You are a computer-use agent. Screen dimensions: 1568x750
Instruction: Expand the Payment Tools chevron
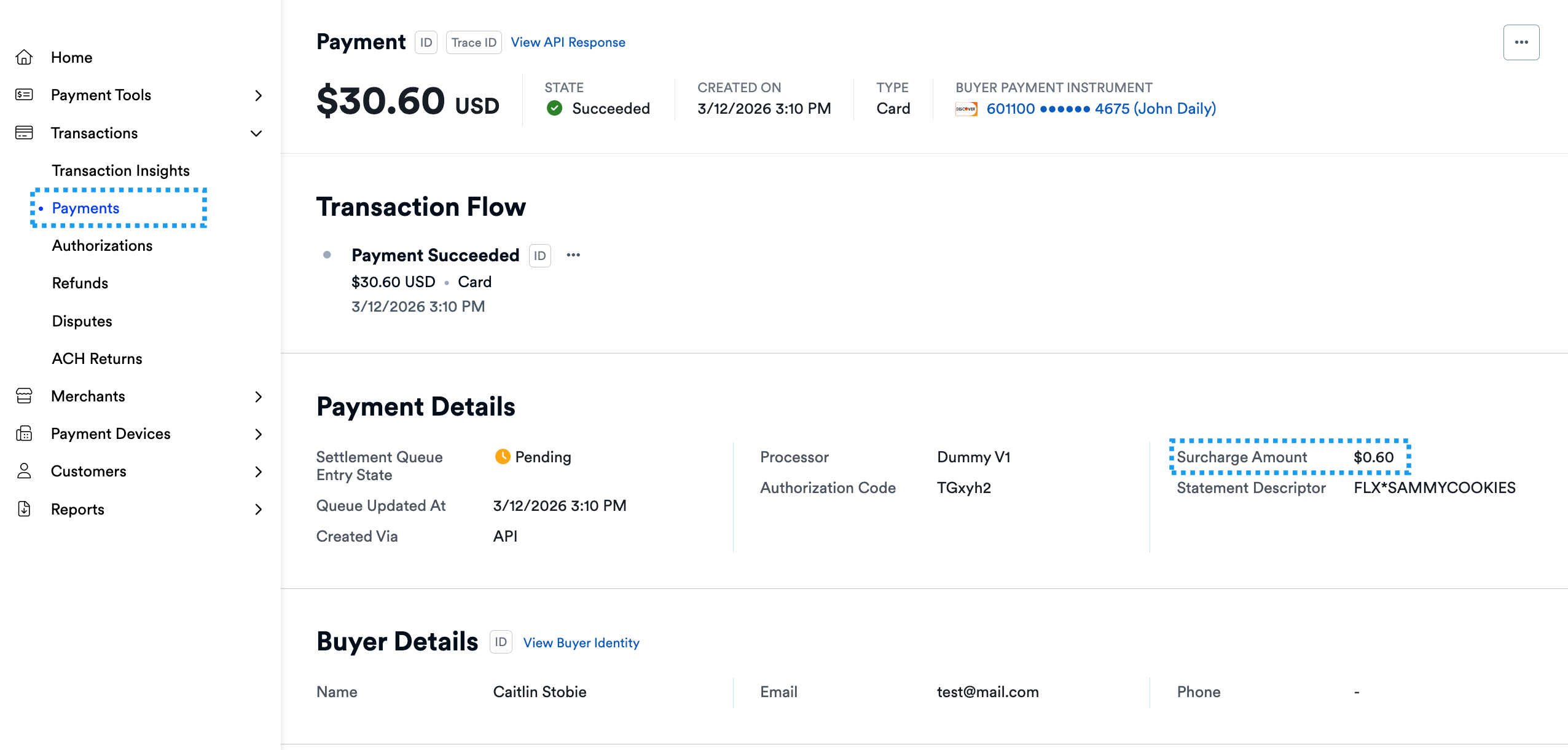[x=258, y=95]
